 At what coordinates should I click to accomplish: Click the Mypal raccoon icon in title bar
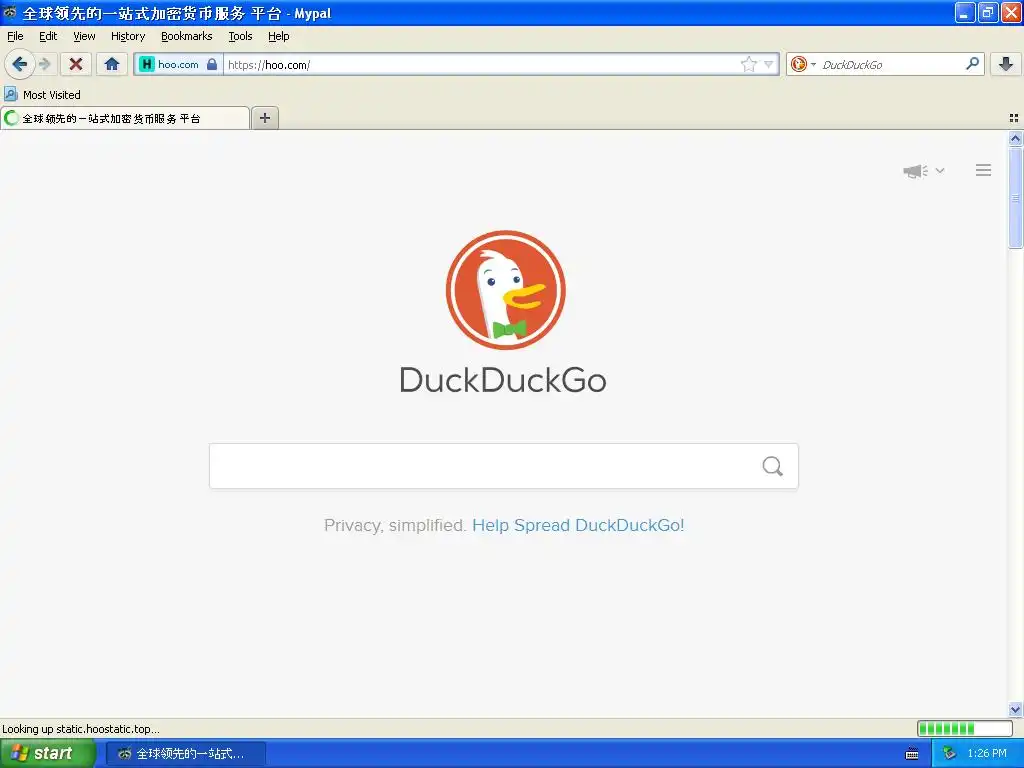[10, 12]
